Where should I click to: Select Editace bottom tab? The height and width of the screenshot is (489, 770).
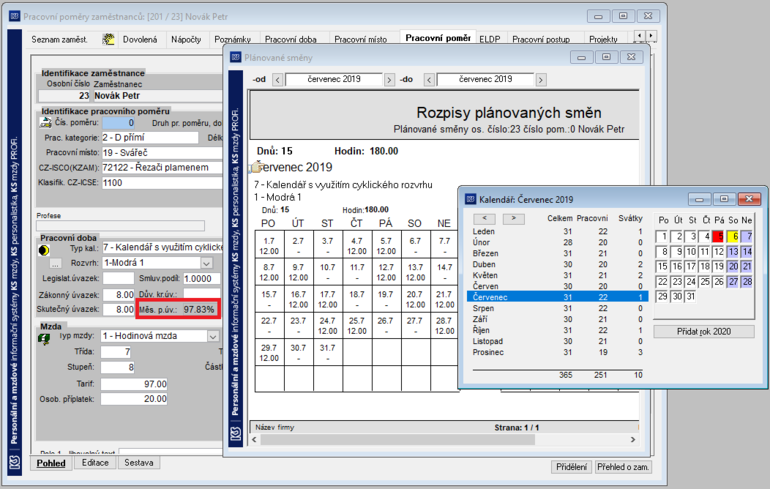click(x=95, y=462)
